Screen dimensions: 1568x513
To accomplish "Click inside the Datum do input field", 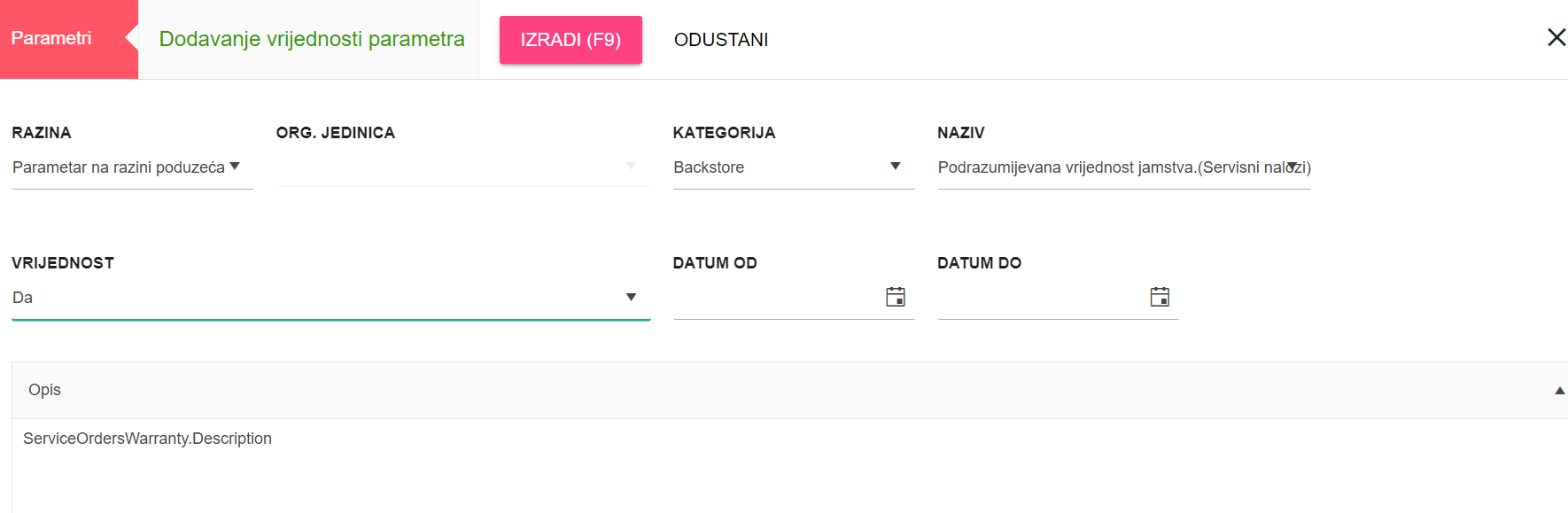I will coord(1042,298).
